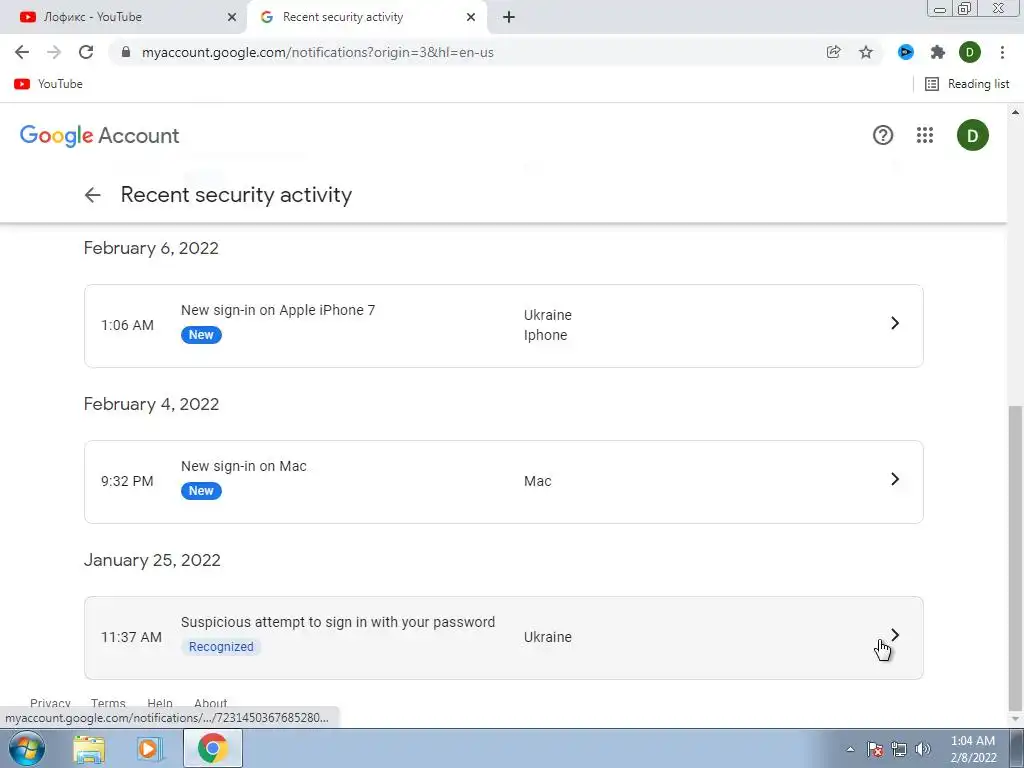Open the Extensions puzzle icon
The height and width of the screenshot is (768, 1024).
(x=938, y=52)
